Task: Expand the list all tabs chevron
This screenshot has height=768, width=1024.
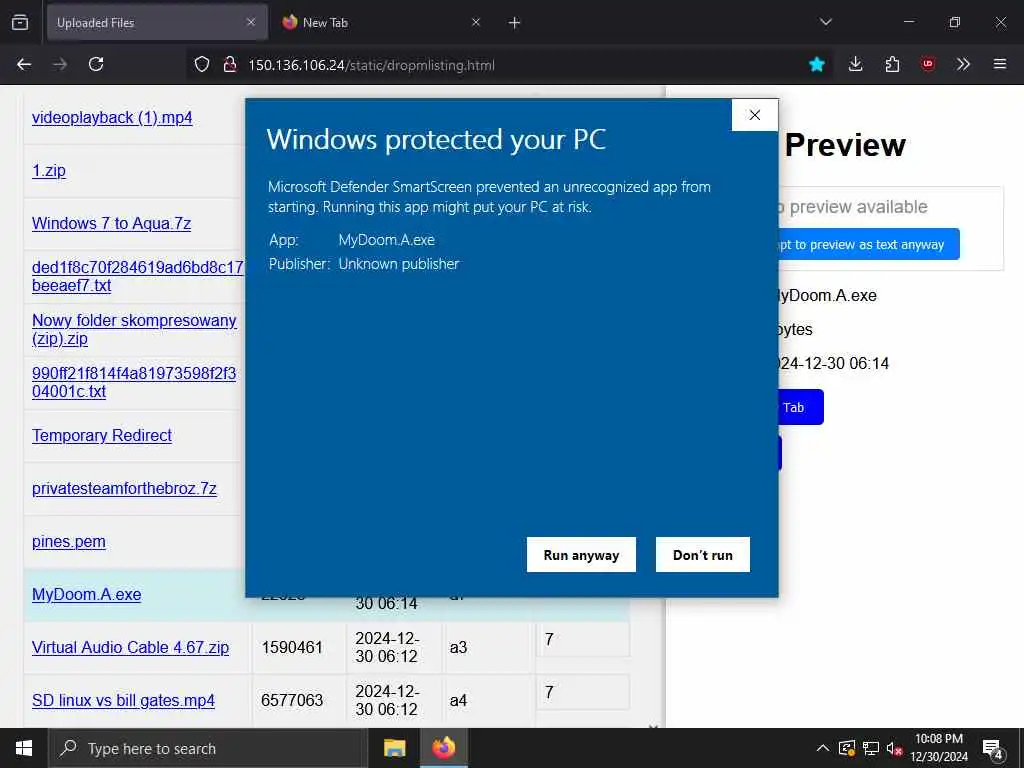Action: pyautogui.click(x=825, y=22)
